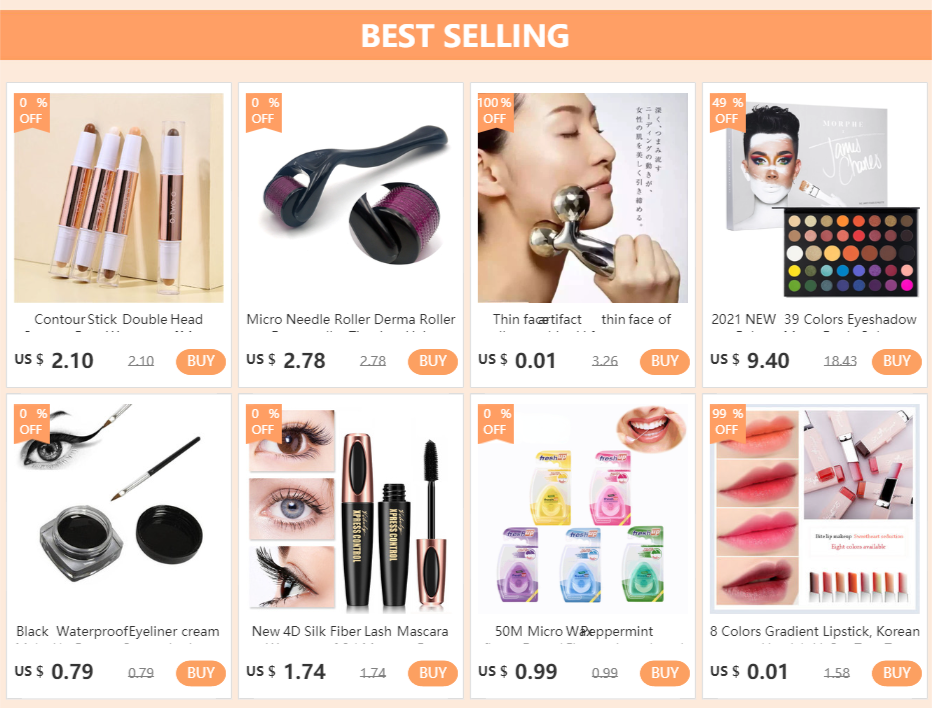Buy the thin face roller at US $0.01
The image size is (932, 708).
665,361
